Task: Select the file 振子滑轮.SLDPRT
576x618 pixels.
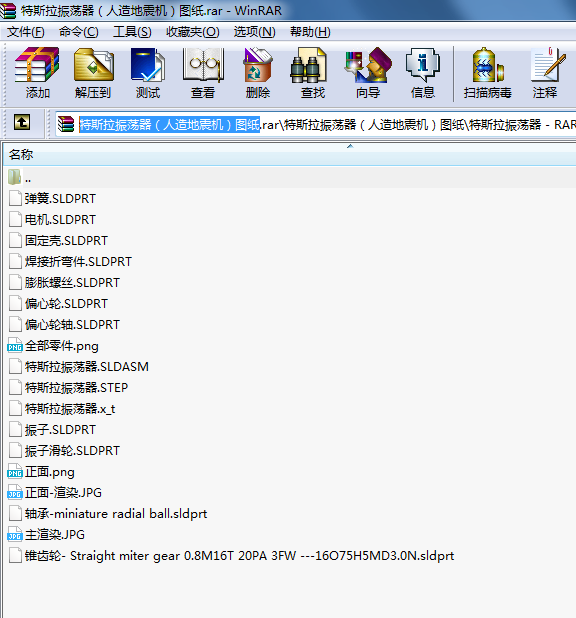Action: (x=72, y=450)
